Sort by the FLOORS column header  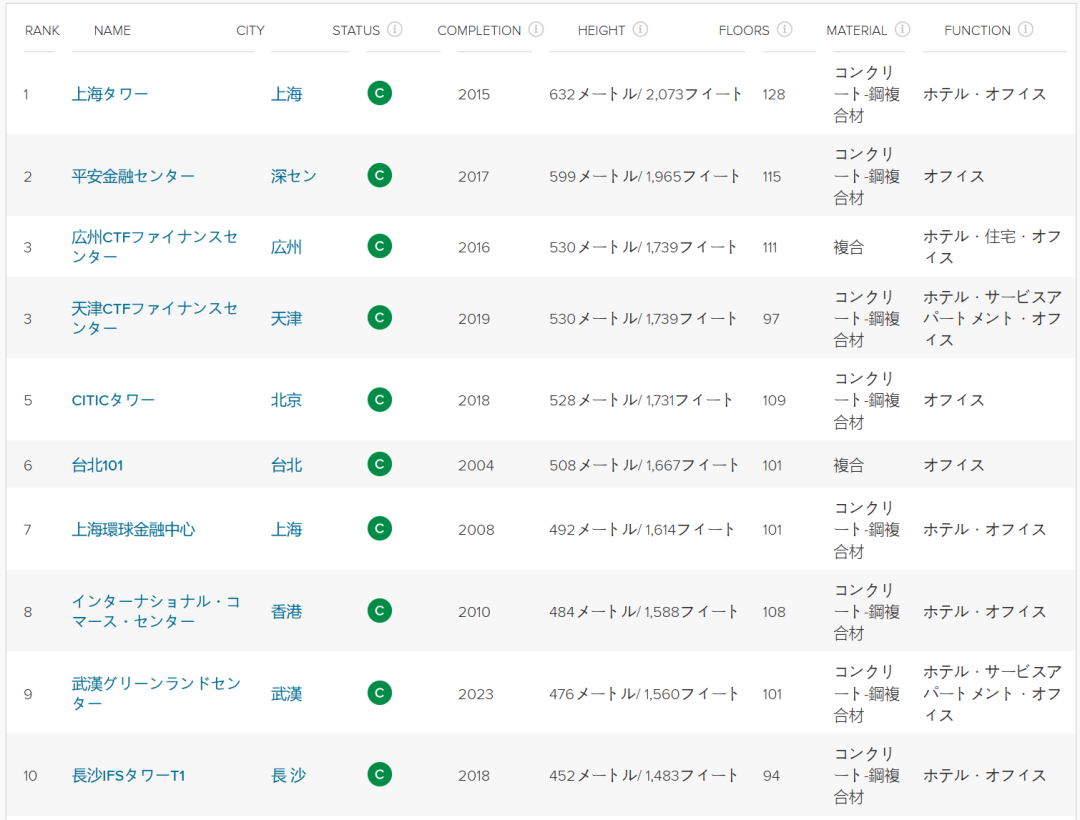click(744, 31)
